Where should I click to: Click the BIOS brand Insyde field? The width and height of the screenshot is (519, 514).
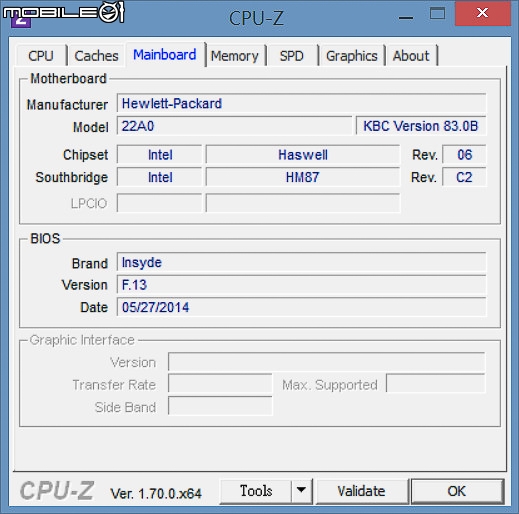pyautogui.click(x=301, y=262)
